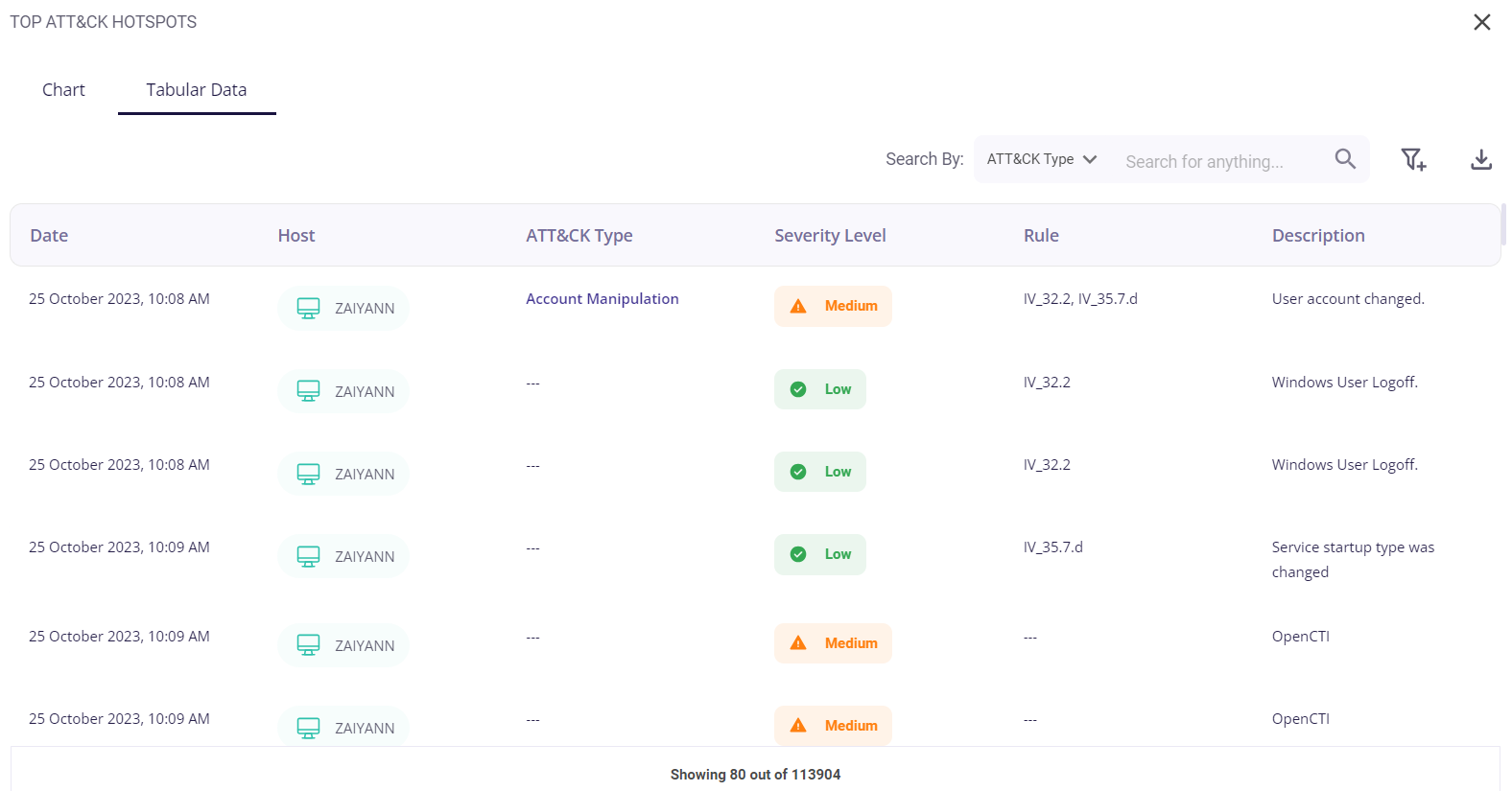1512x791 pixels.
Task: Click the table vertical scrollbar
Action: (x=1503, y=224)
